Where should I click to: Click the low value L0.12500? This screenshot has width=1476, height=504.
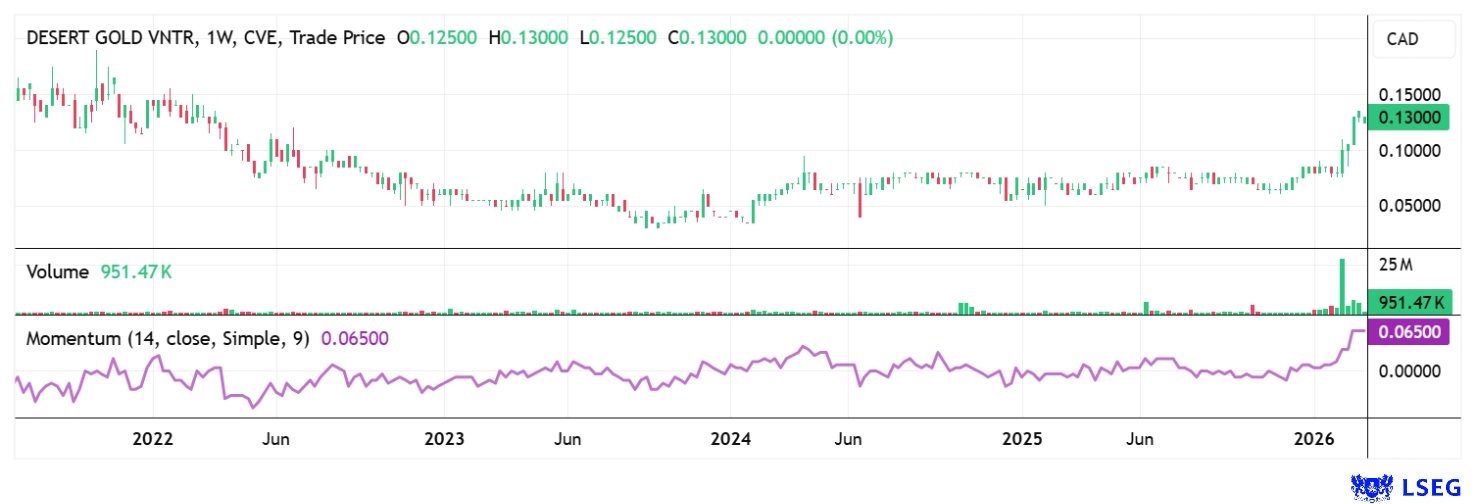[618, 38]
